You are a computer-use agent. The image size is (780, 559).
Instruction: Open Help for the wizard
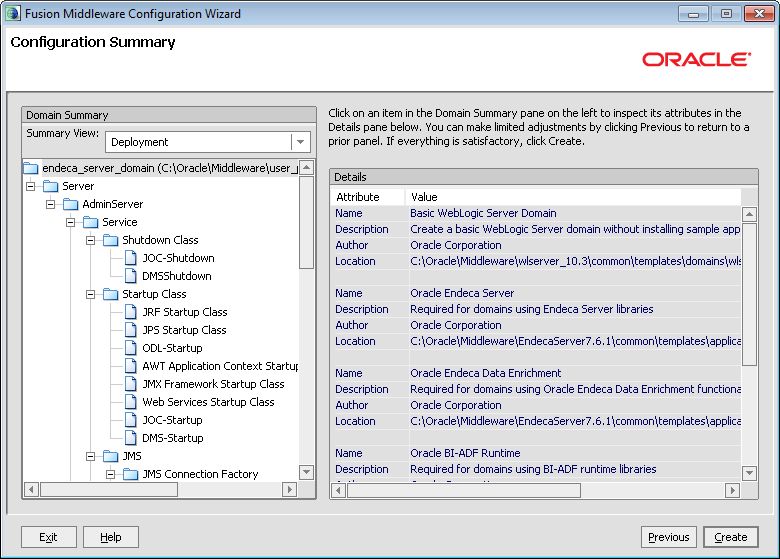coord(110,537)
